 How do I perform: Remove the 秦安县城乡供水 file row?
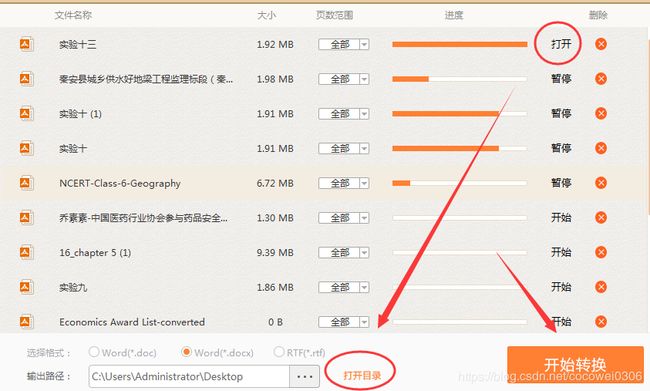(x=601, y=79)
